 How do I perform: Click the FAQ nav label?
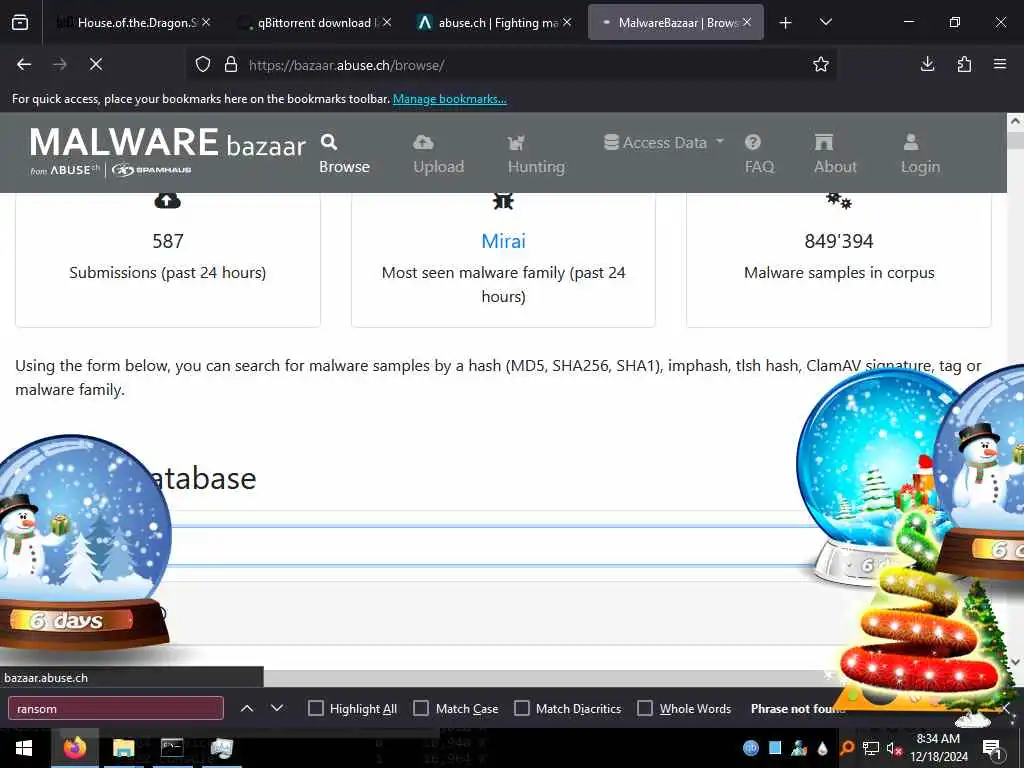click(759, 167)
